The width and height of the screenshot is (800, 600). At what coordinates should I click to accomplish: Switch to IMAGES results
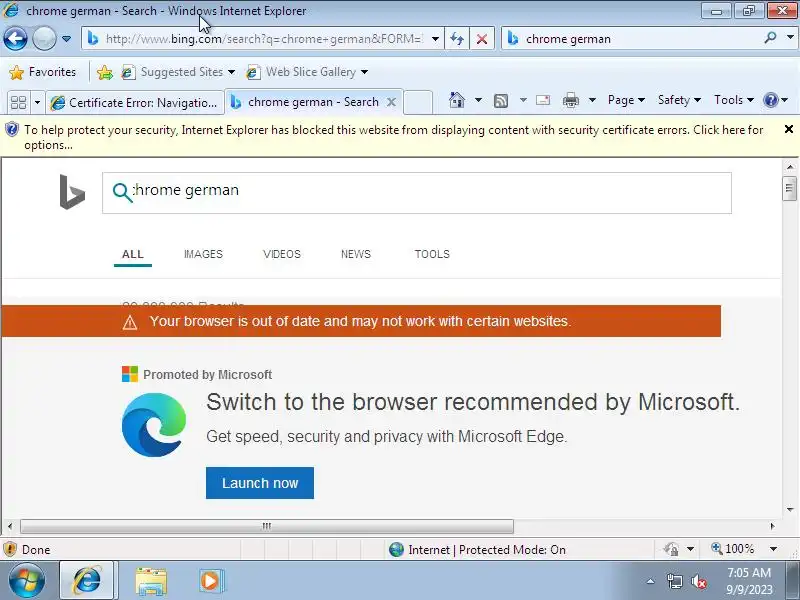tap(203, 254)
